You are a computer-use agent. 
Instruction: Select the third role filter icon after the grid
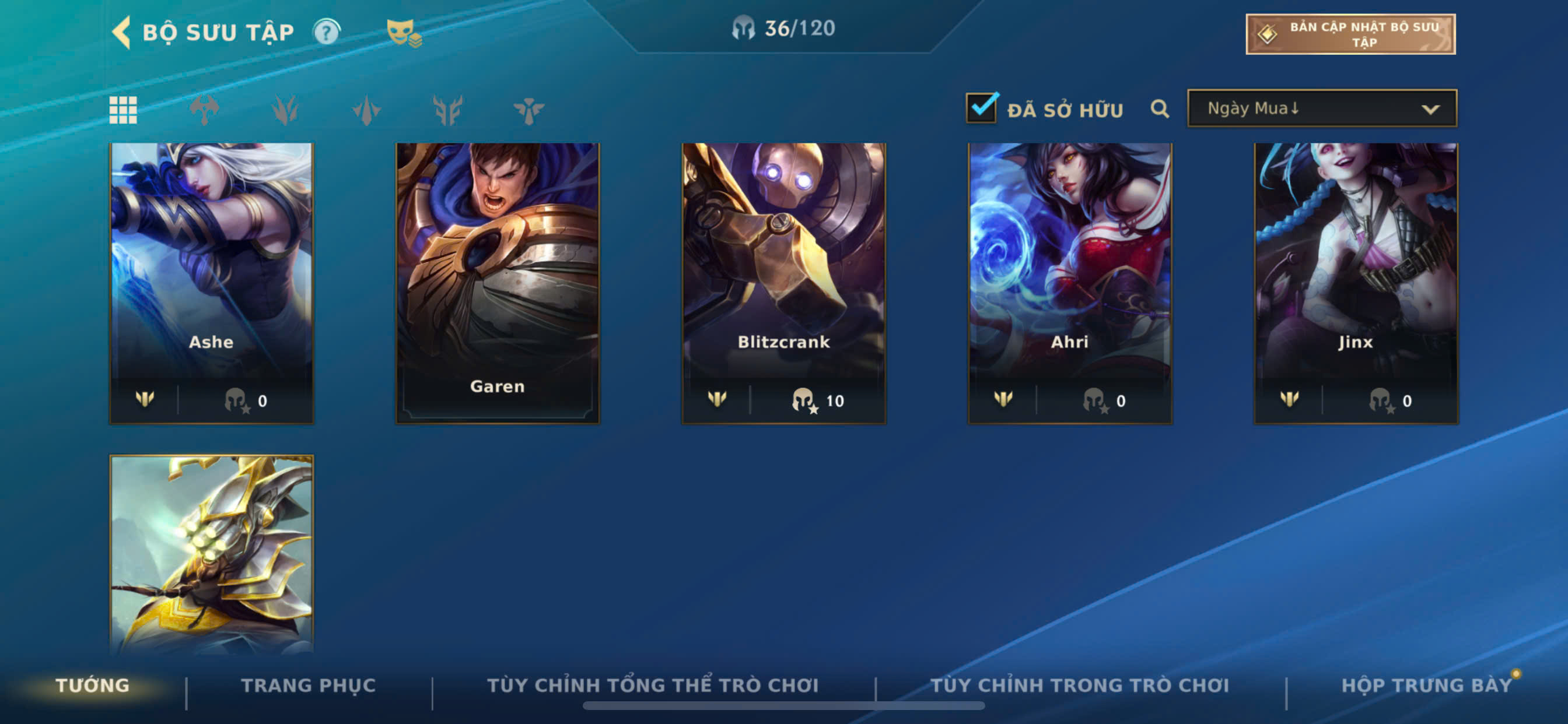[x=366, y=110]
